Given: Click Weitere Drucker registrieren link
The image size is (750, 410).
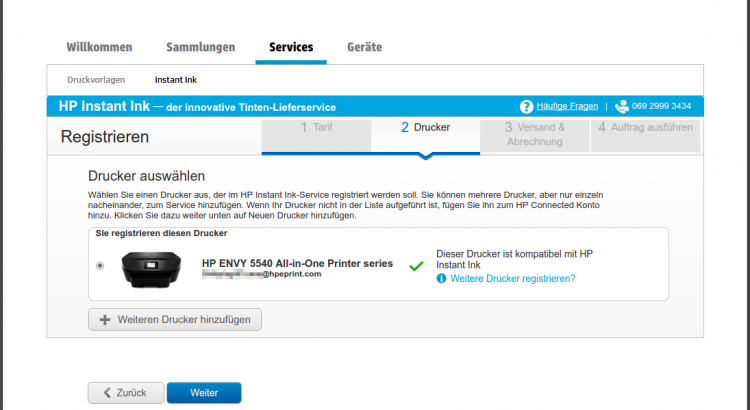Looking at the screenshot, I should (x=513, y=278).
